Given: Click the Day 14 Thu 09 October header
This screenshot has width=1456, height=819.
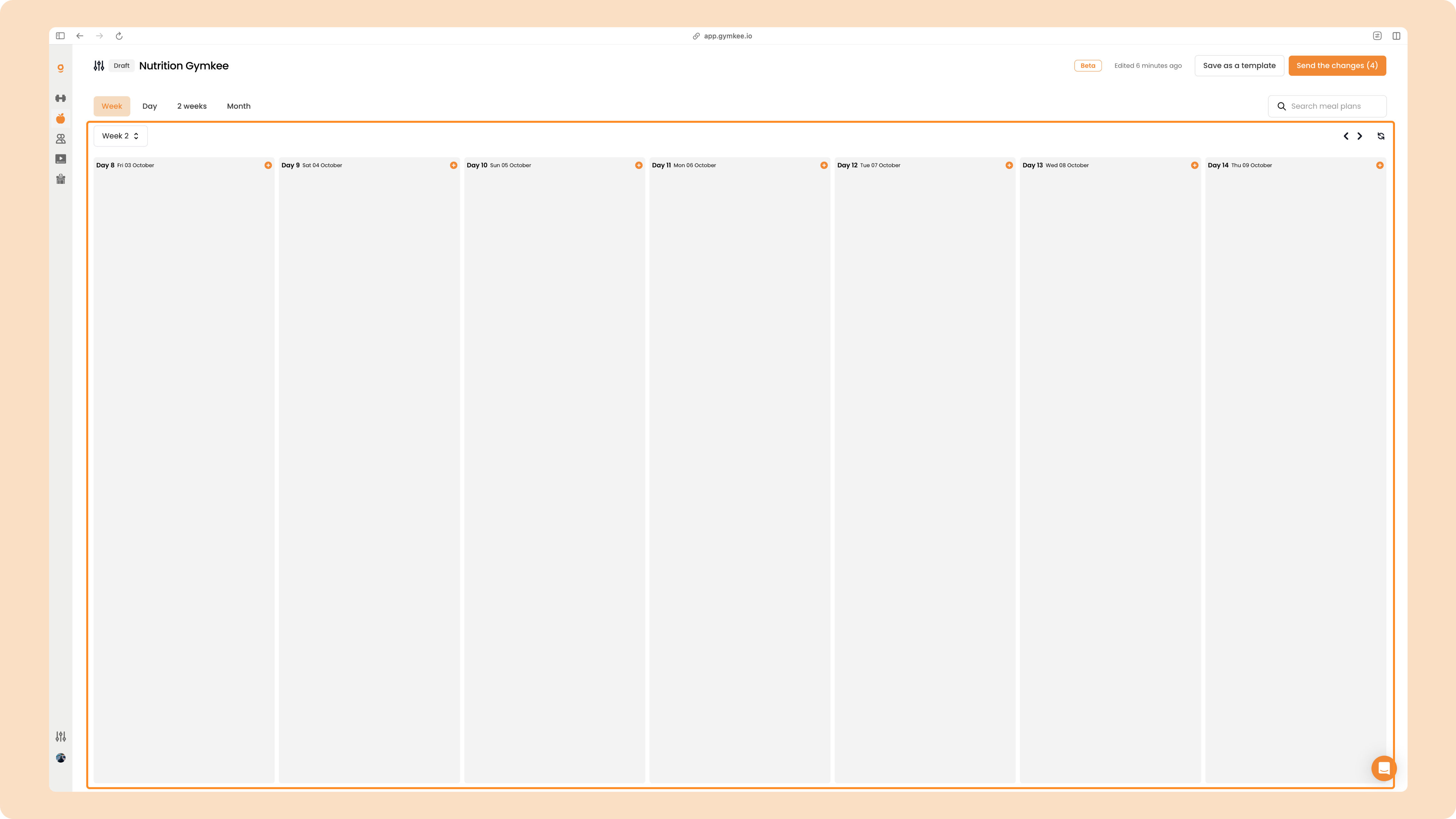Looking at the screenshot, I should [1239, 165].
